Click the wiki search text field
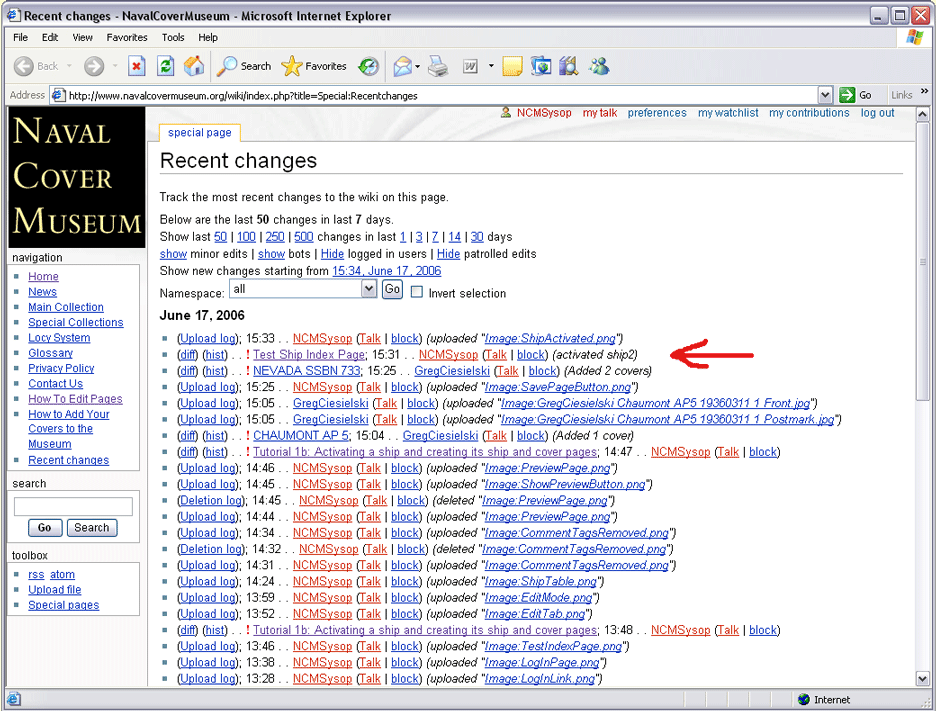The image size is (936, 711). coord(73,507)
